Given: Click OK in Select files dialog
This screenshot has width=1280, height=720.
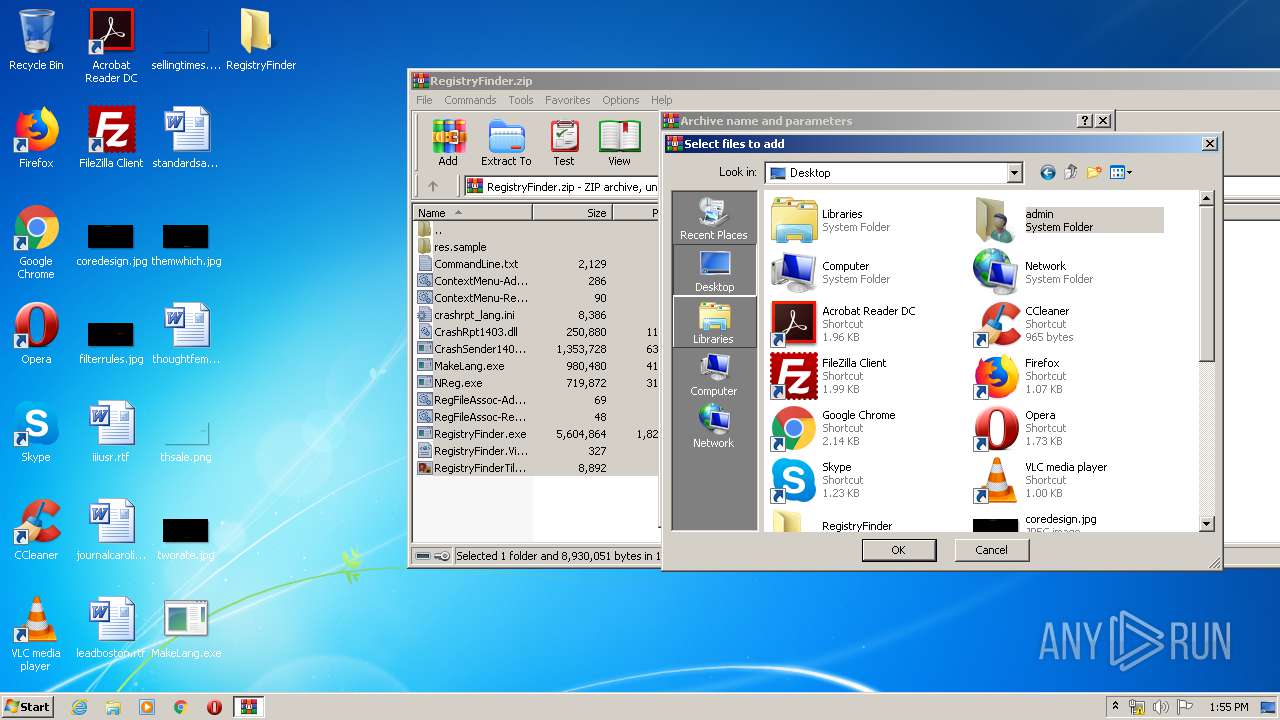Looking at the screenshot, I should (898, 550).
